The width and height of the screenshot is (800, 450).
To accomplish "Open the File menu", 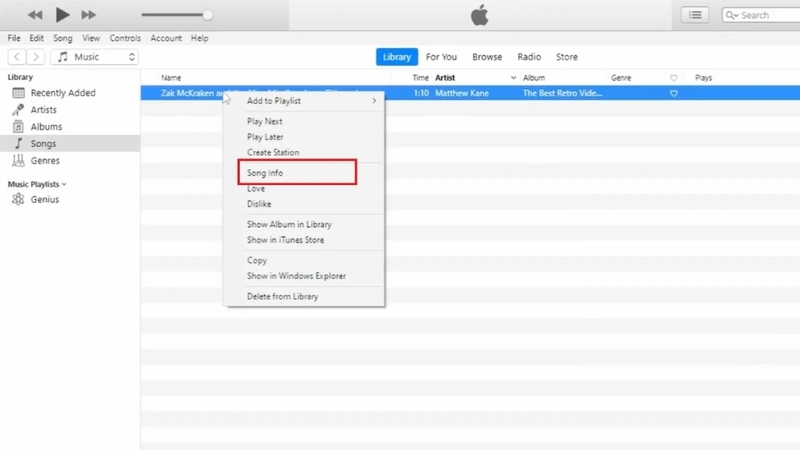I will pos(14,38).
